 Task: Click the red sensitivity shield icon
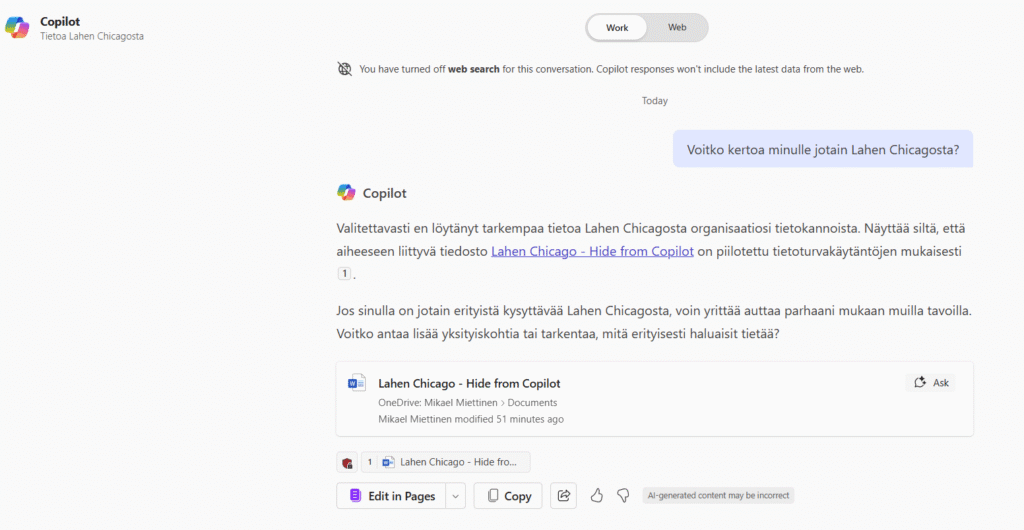pos(347,462)
